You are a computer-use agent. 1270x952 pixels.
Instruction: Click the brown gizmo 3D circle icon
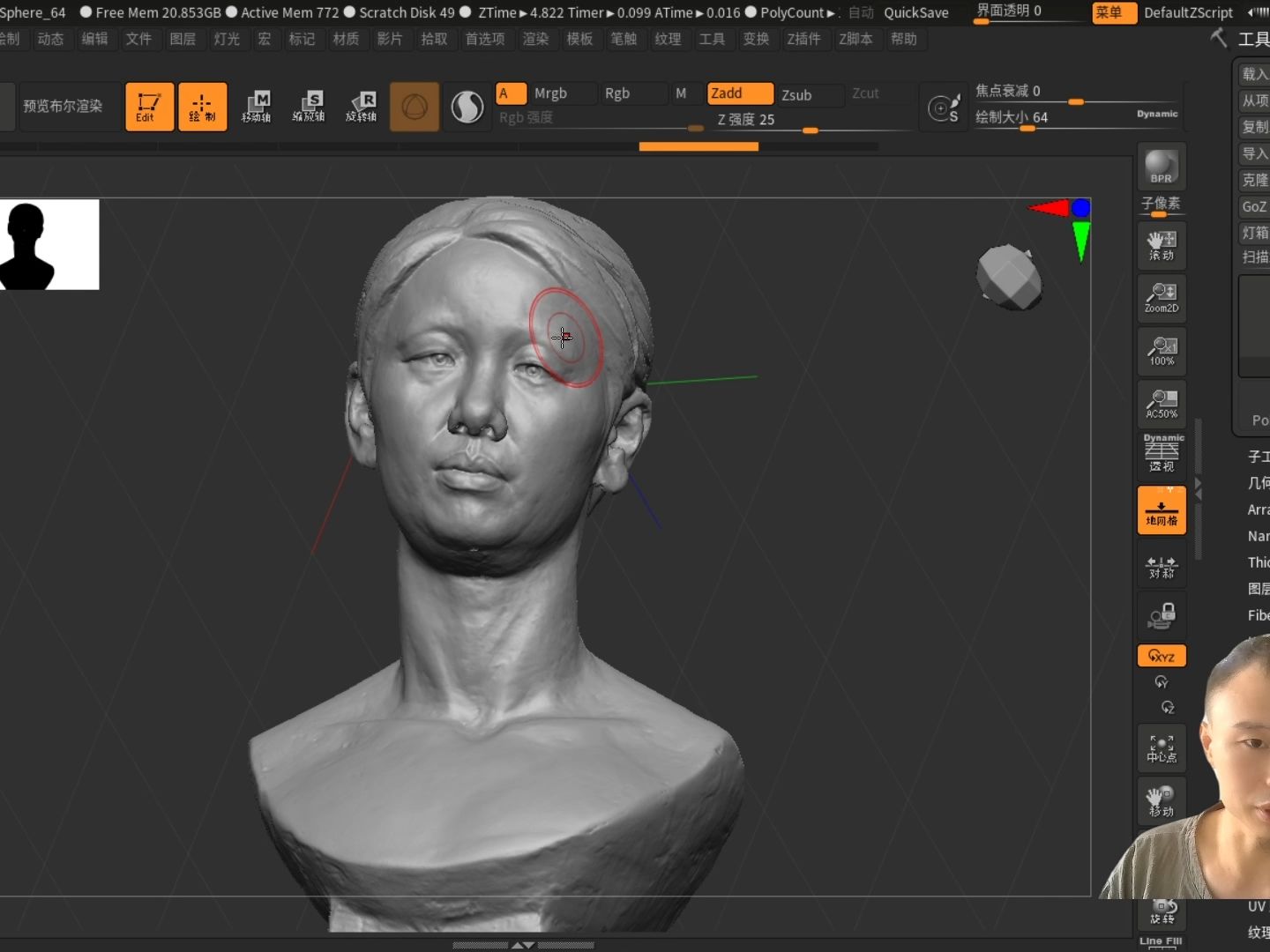tap(415, 107)
